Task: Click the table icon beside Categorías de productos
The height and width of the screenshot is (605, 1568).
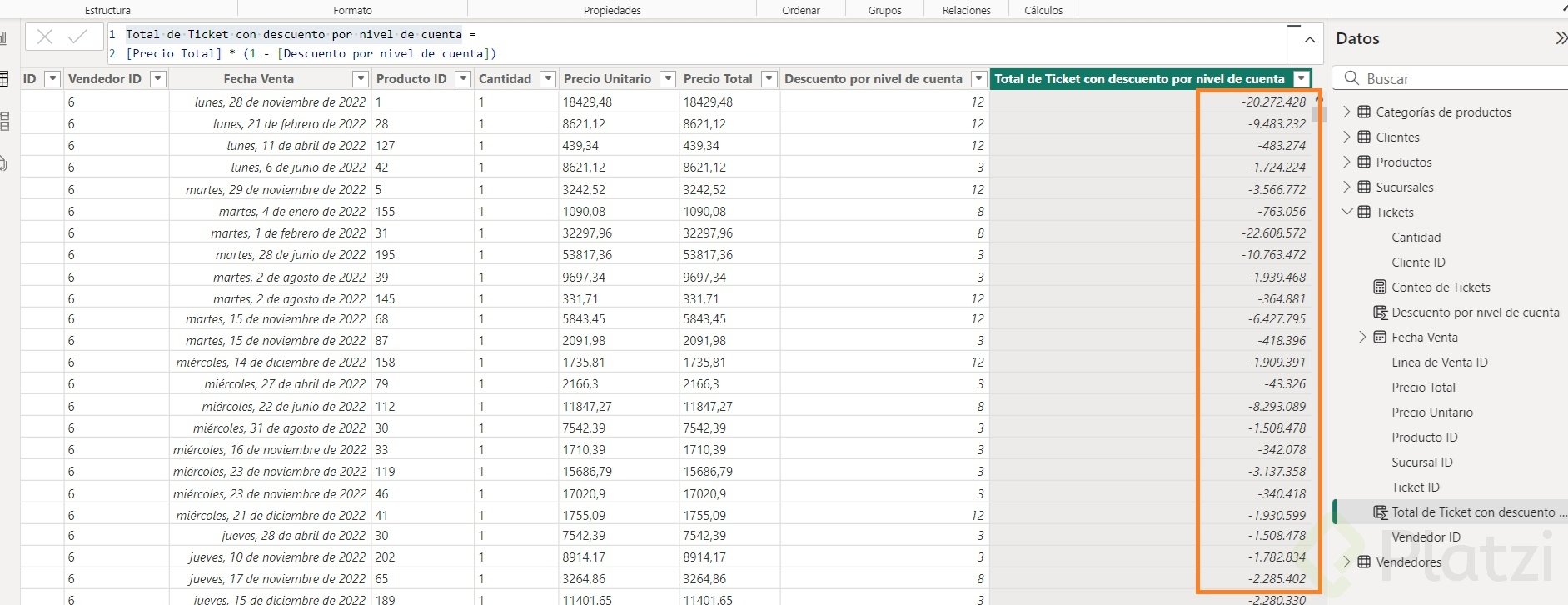Action: (x=1364, y=112)
